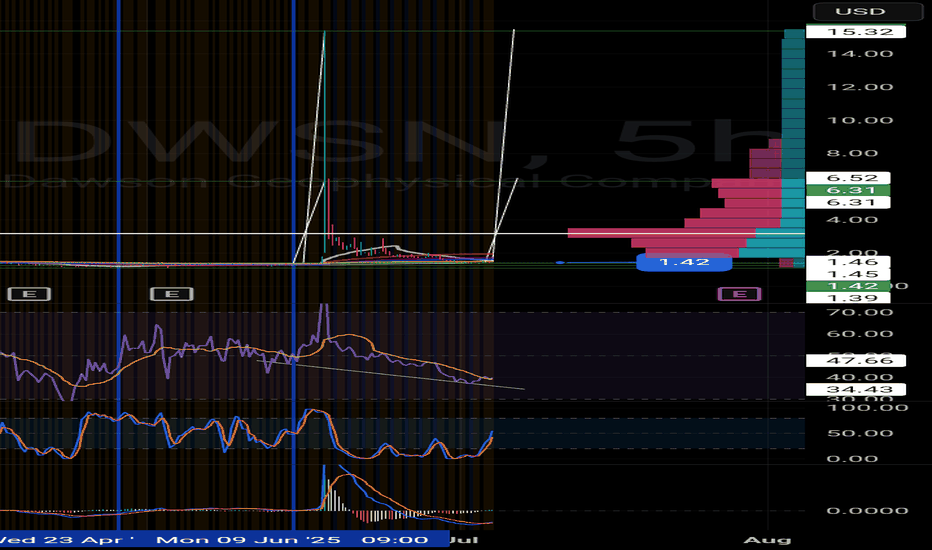The height and width of the screenshot is (550, 932).
Task: Click the gray E earnings marker right of April line
Action: coord(172,294)
